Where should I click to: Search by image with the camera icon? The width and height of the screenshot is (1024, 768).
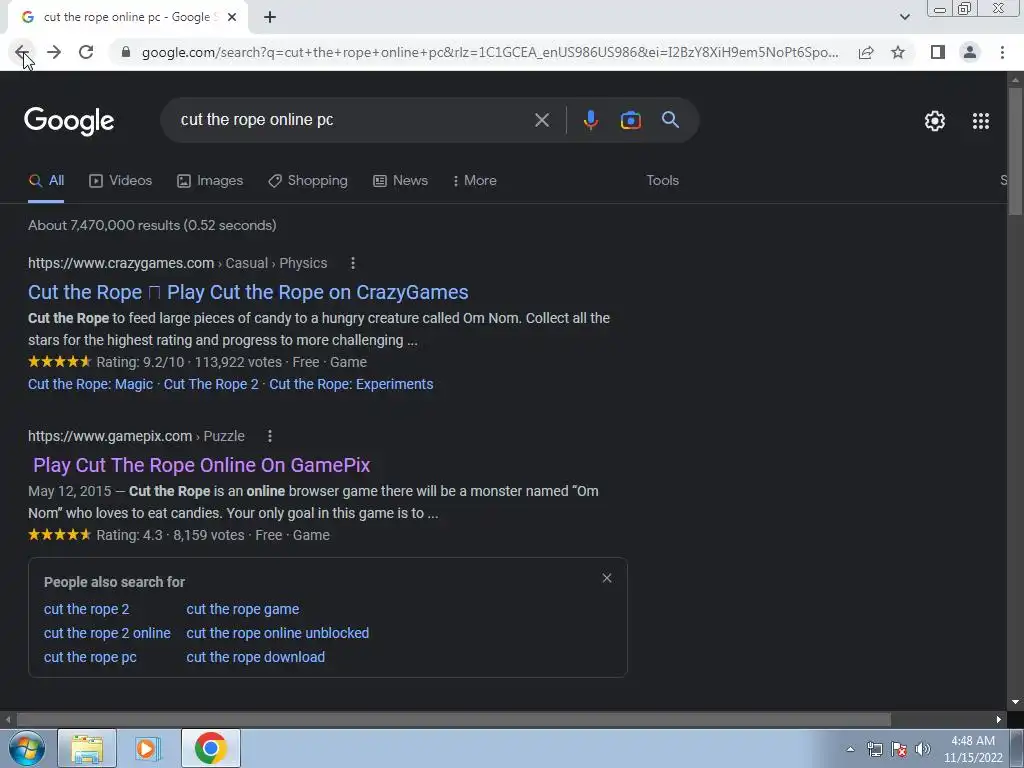click(x=630, y=120)
